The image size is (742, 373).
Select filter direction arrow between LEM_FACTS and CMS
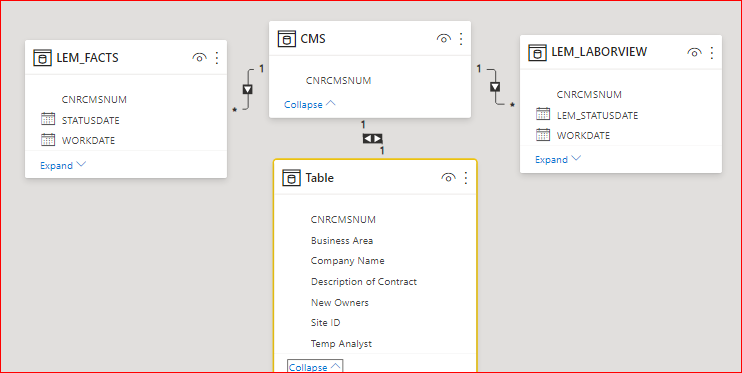tap(247, 89)
